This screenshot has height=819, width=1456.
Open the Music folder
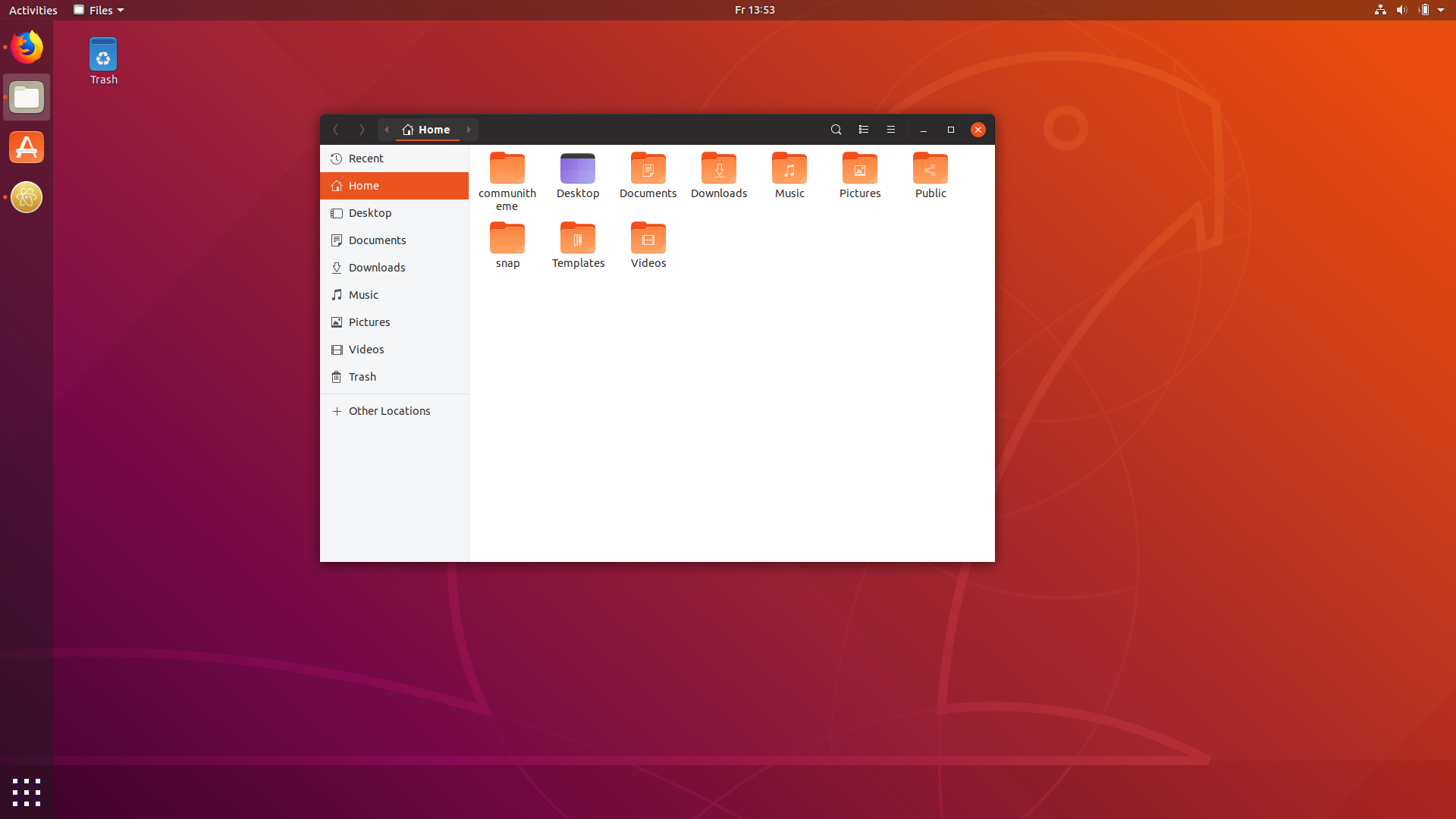click(x=789, y=168)
